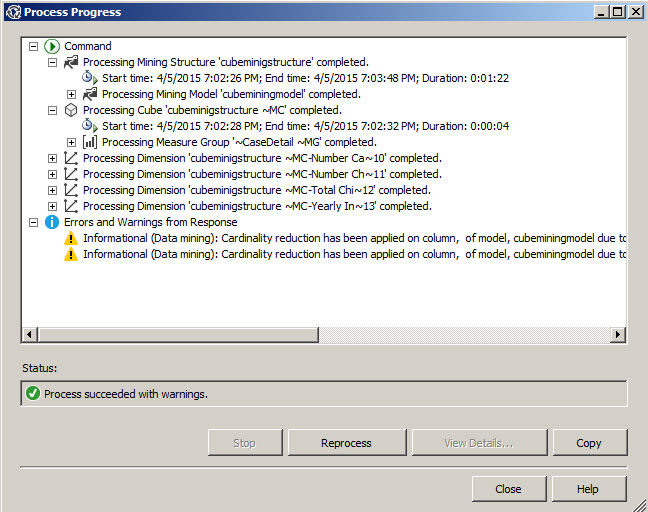Click the dimension icon for 'Yearly In~13'

coord(71,206)
